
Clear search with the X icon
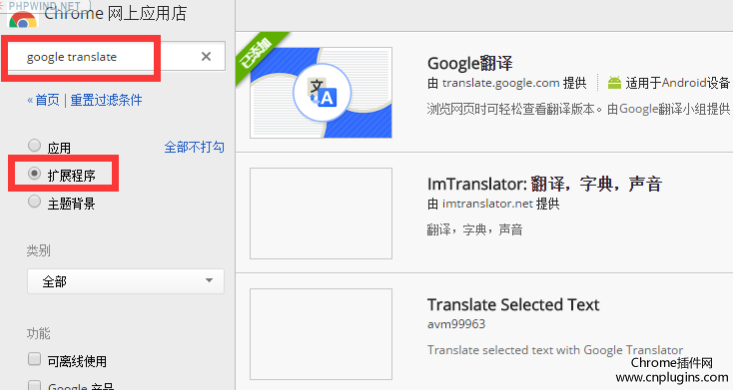pos(206,57)
